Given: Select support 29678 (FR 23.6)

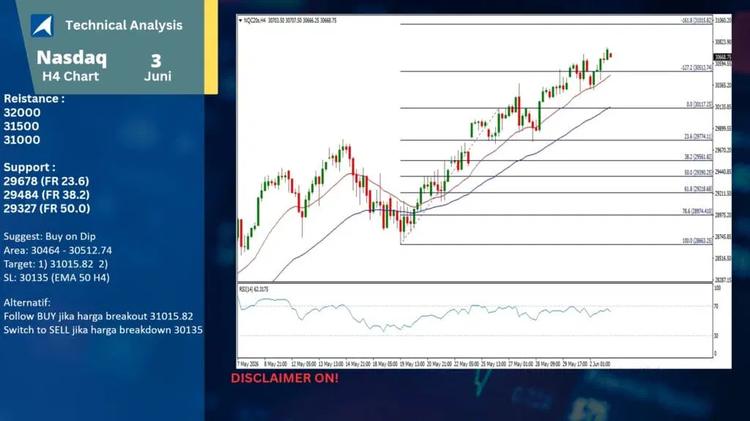Looking at the screenshot, I should click(46, 181).
